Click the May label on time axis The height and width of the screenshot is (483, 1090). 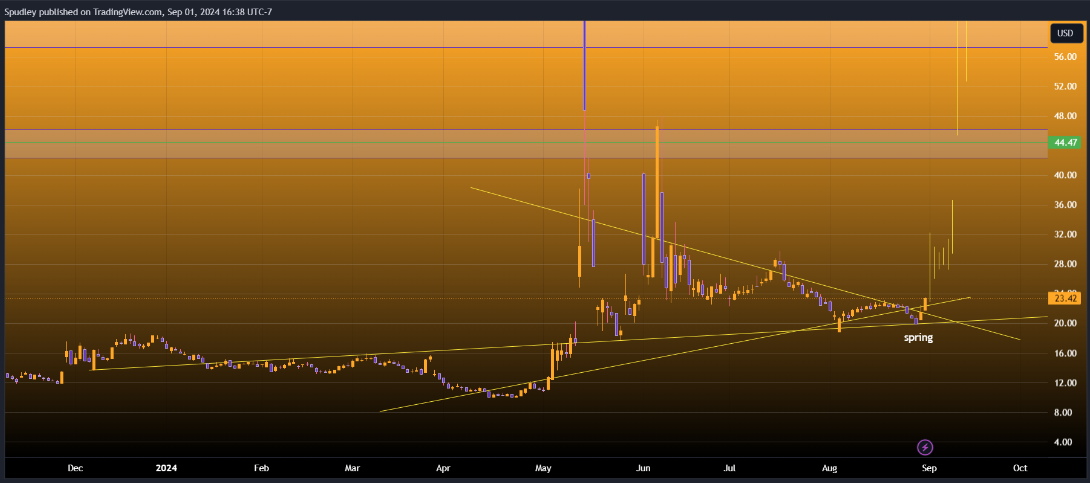coord(544,468)
